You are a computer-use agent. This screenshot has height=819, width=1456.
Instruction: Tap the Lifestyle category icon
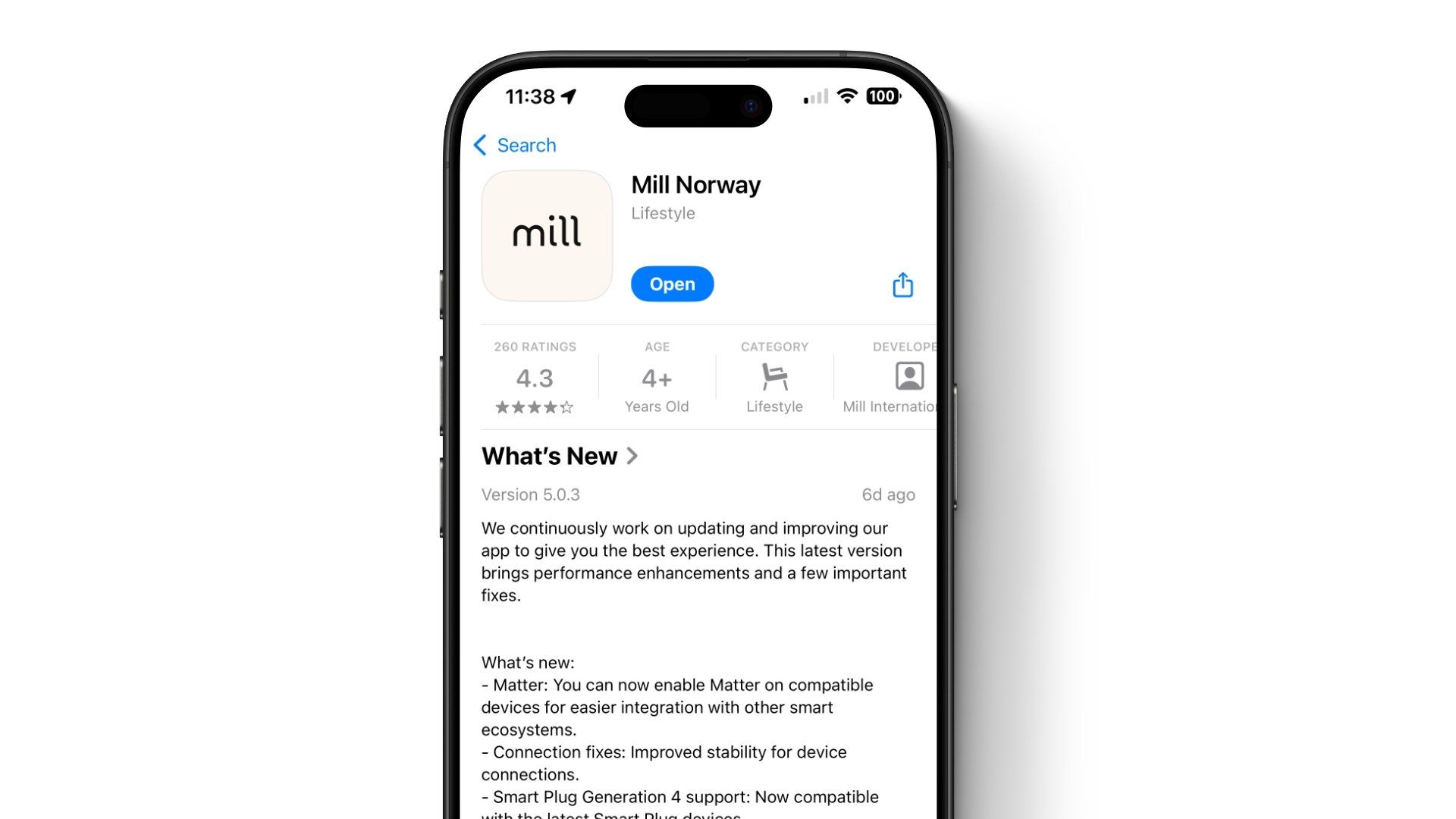774,377
